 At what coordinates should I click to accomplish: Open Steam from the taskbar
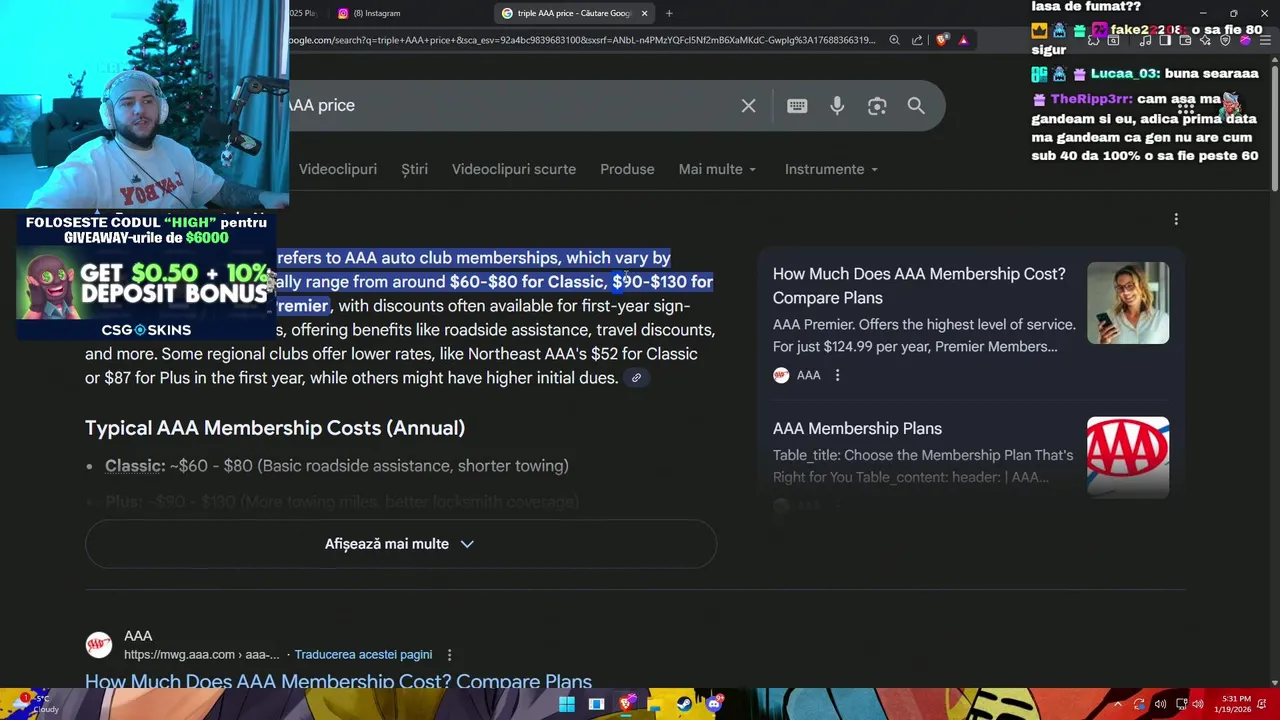click(684, 704)
